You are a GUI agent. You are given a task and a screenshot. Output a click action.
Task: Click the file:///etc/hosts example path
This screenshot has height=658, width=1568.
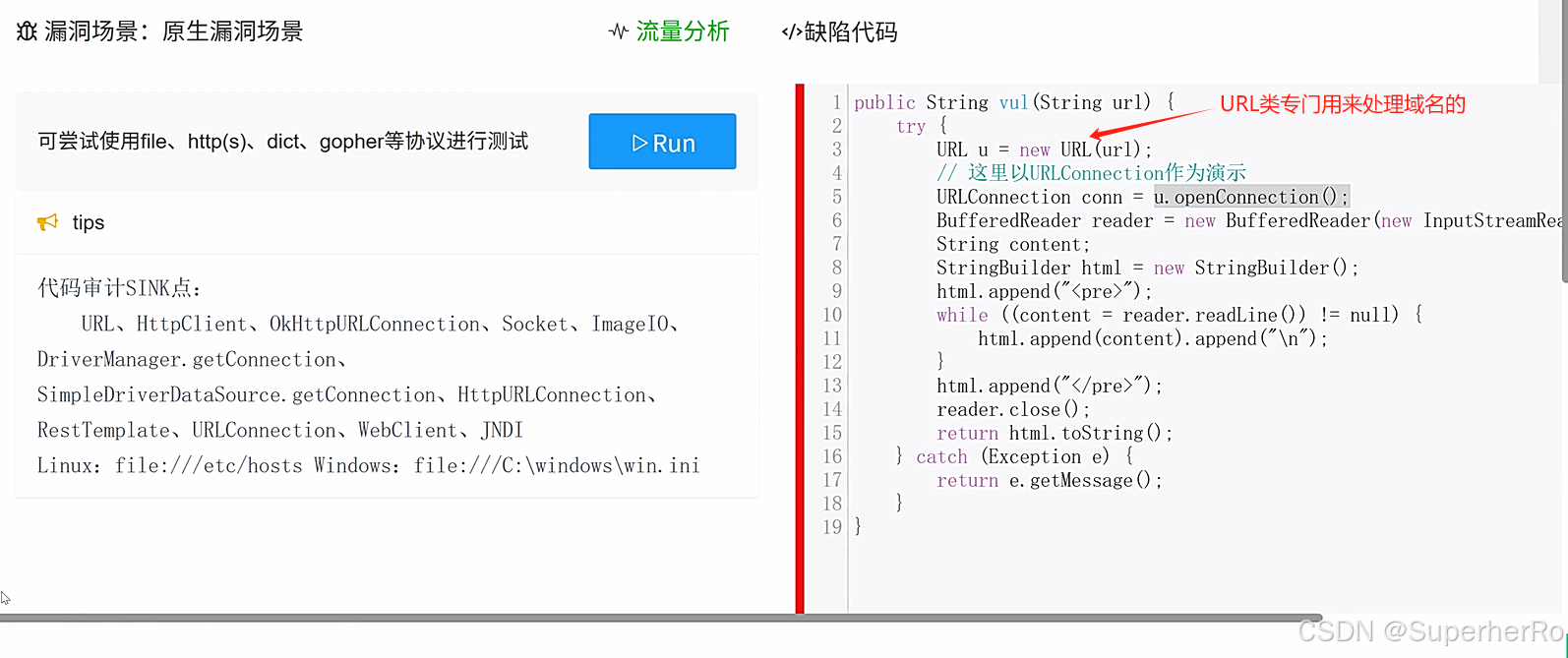[209, 466]
